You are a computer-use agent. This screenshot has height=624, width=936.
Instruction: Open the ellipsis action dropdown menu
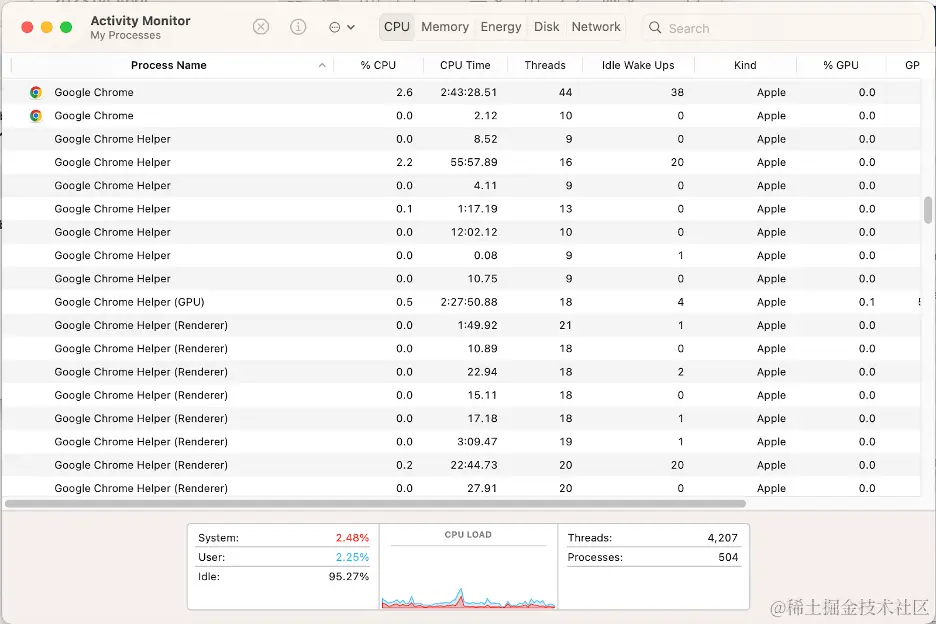click(x=342, y=27)
